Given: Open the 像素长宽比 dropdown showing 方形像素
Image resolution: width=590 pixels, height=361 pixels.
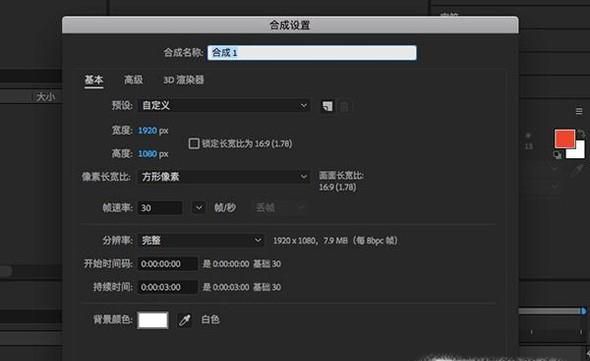Looking at the screenshot, I should click(224, 177).
